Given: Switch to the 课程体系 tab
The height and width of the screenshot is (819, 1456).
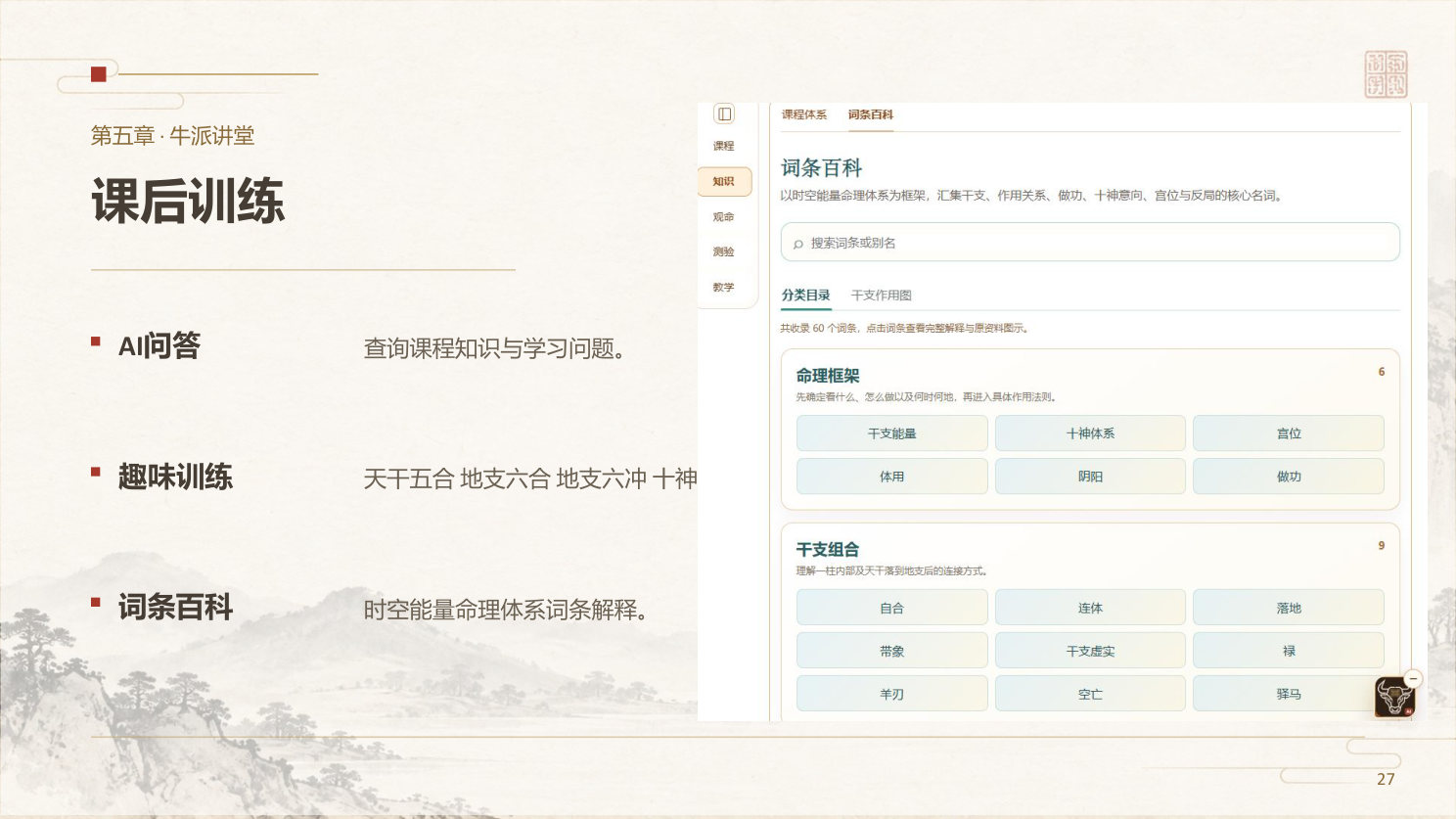Looking at the screenshot, I should pyautogui.click(x=804, y=114).
